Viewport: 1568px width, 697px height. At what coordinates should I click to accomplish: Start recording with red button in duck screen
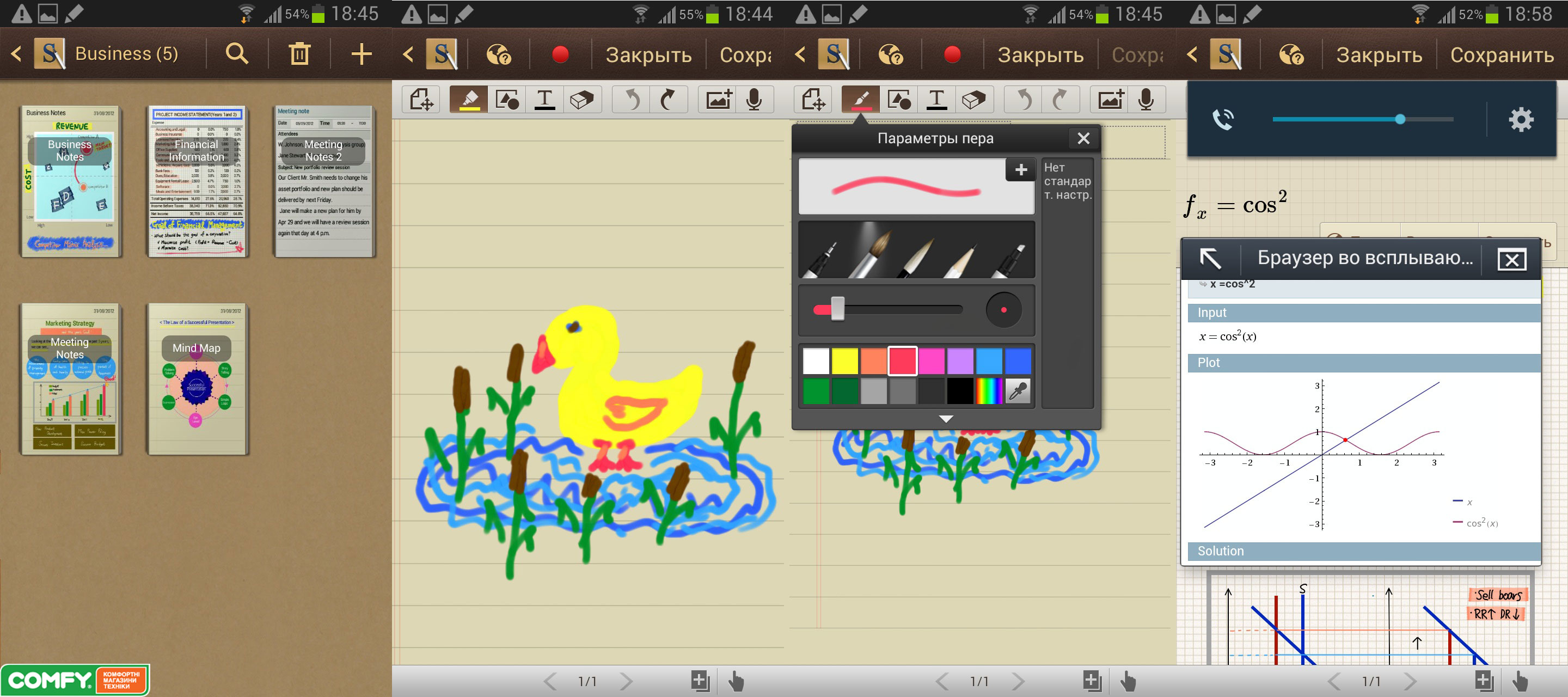click(x=560, y=55)
